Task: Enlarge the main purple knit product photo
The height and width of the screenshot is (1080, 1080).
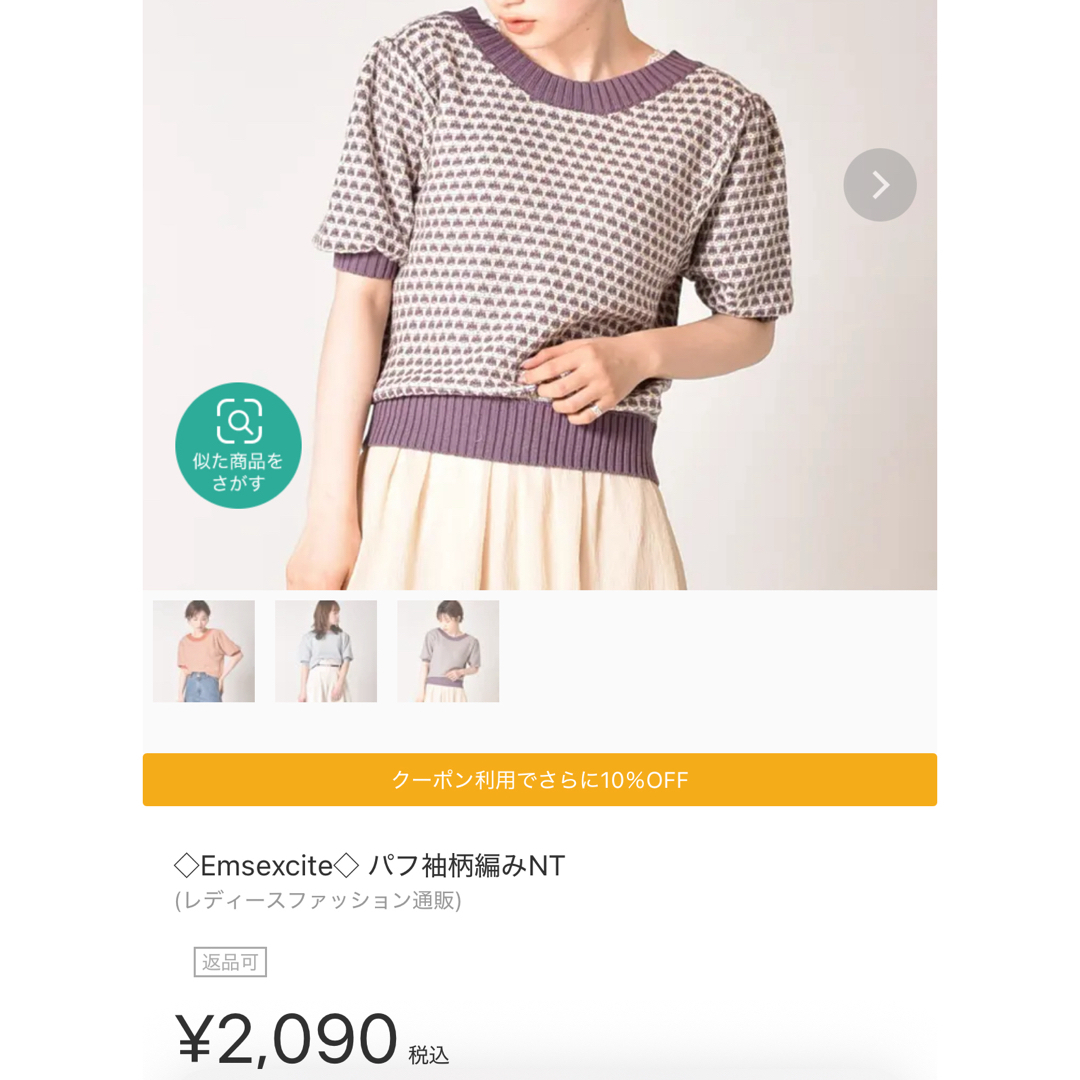Action: (539, 295)
